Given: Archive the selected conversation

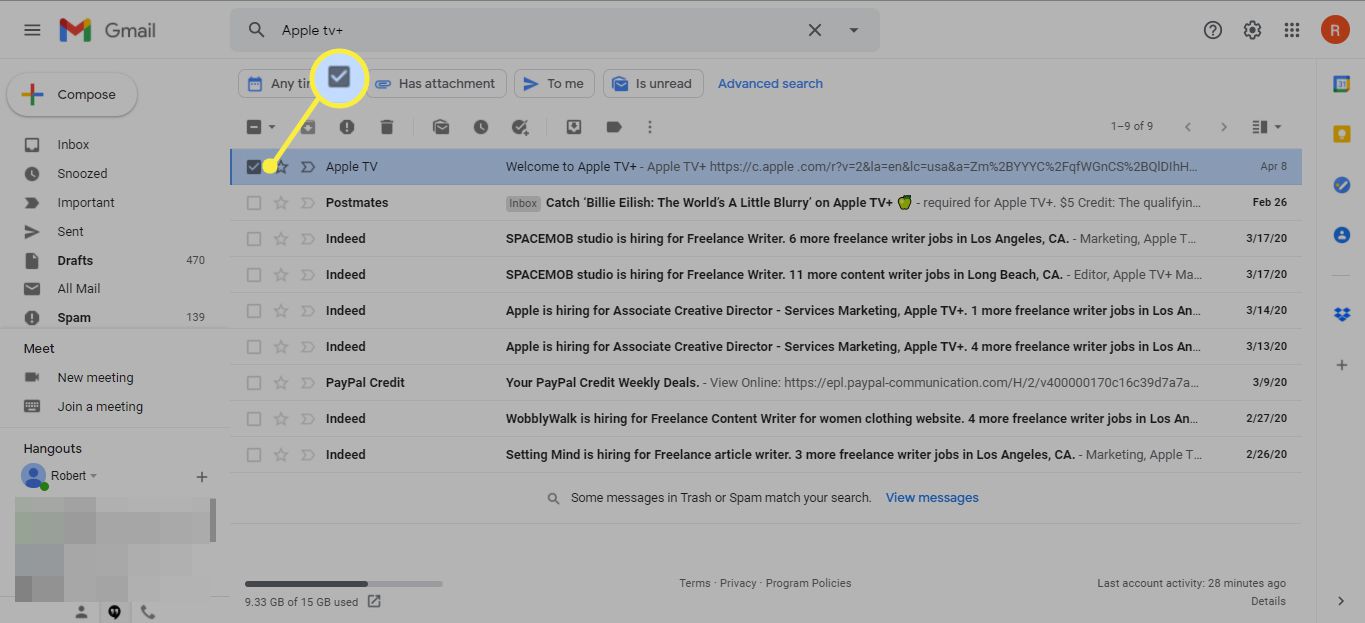Looking at the screenshot, I should (x=307, y=127).
